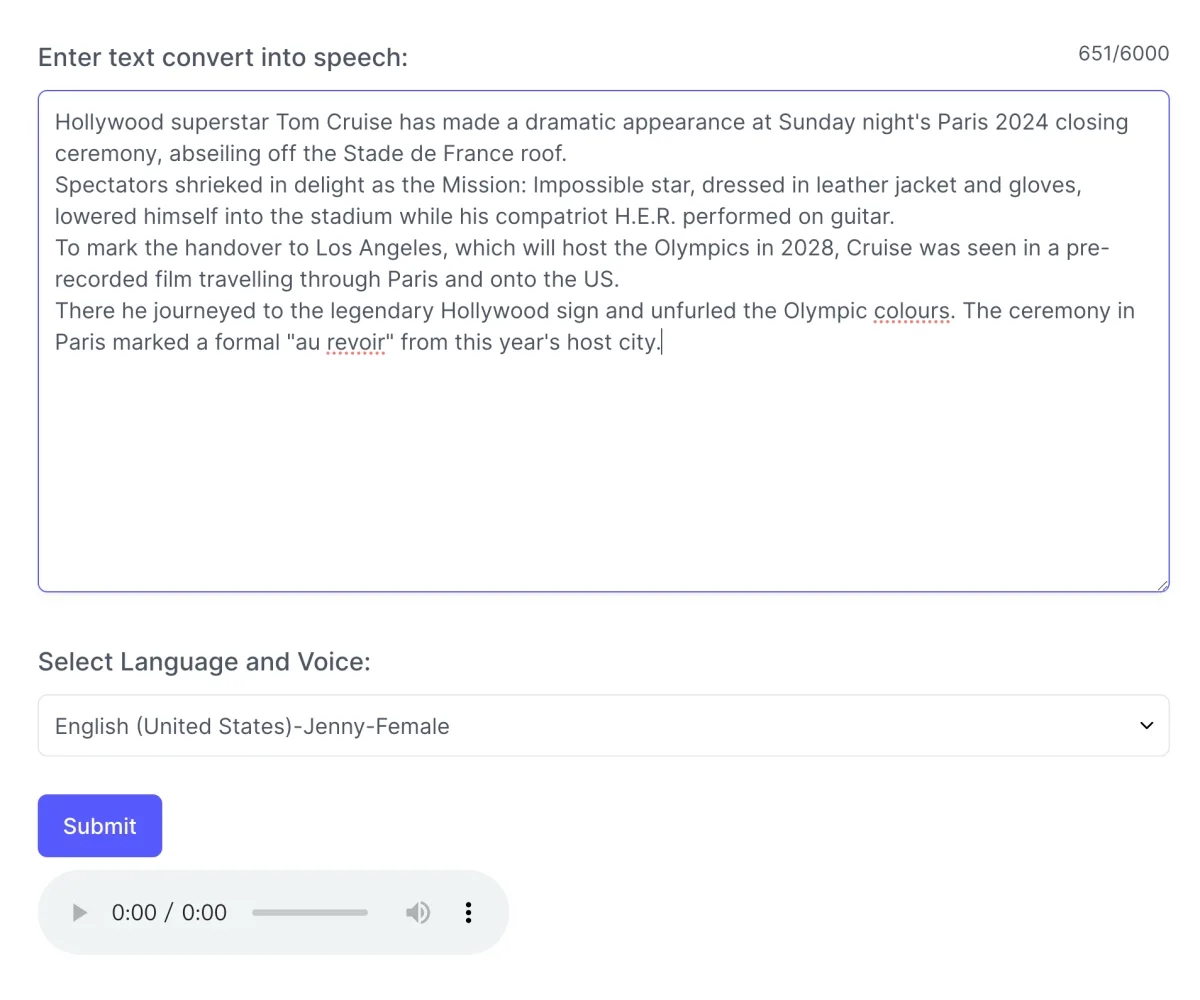Mute the audio player volume
1200x1000 pixels.
(418, 912)
